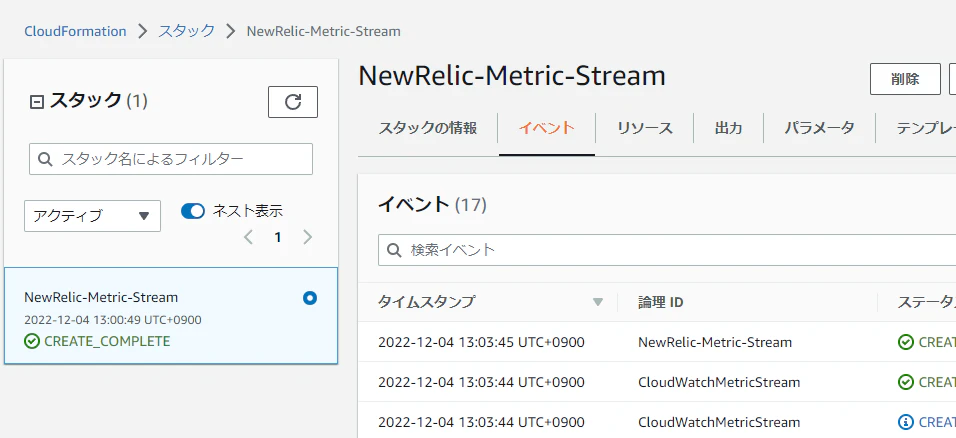This screenshot has width=956, height=438.
Task: Click the NewRelic-Metric-Stream breadcrumb text
Action: [x=324, y=31]
